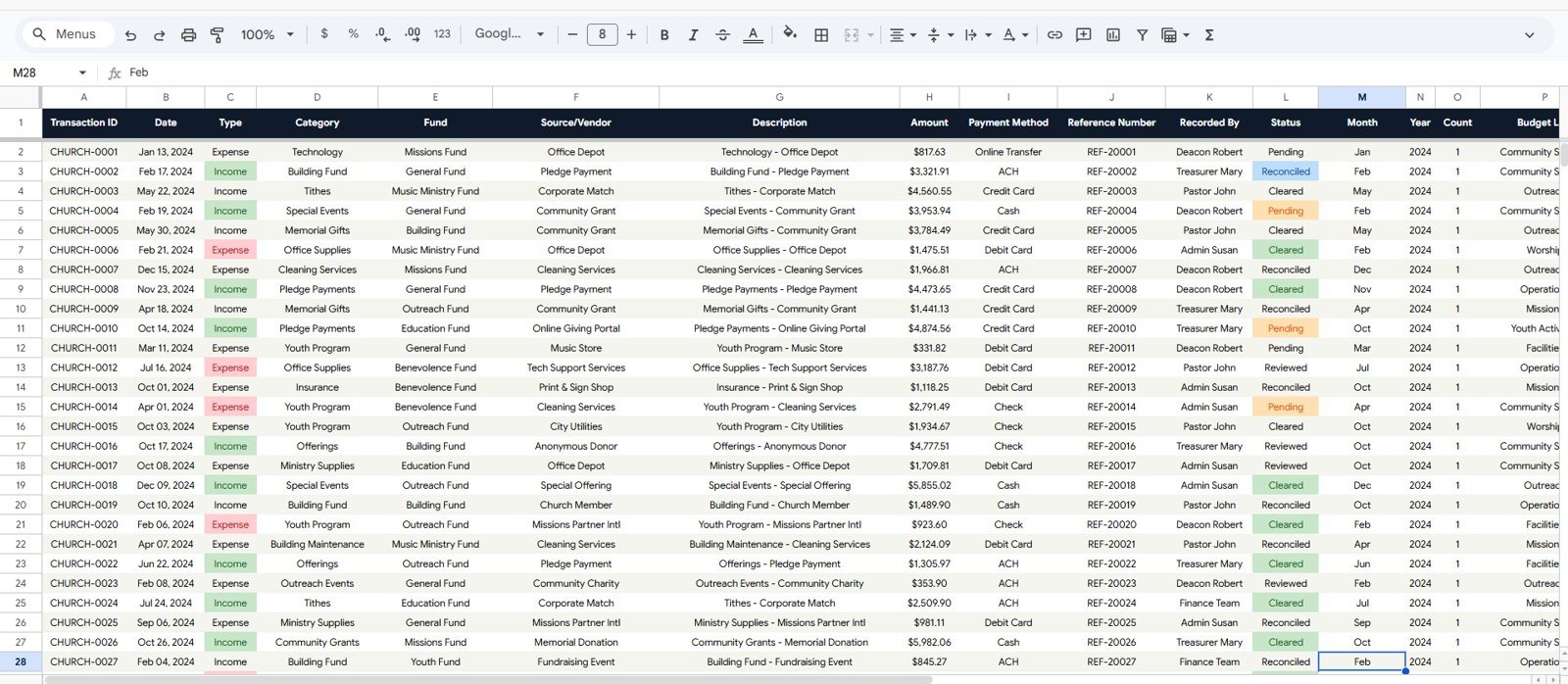
Task: Toggle Bold formatting
Action: (x=664, y=34)
